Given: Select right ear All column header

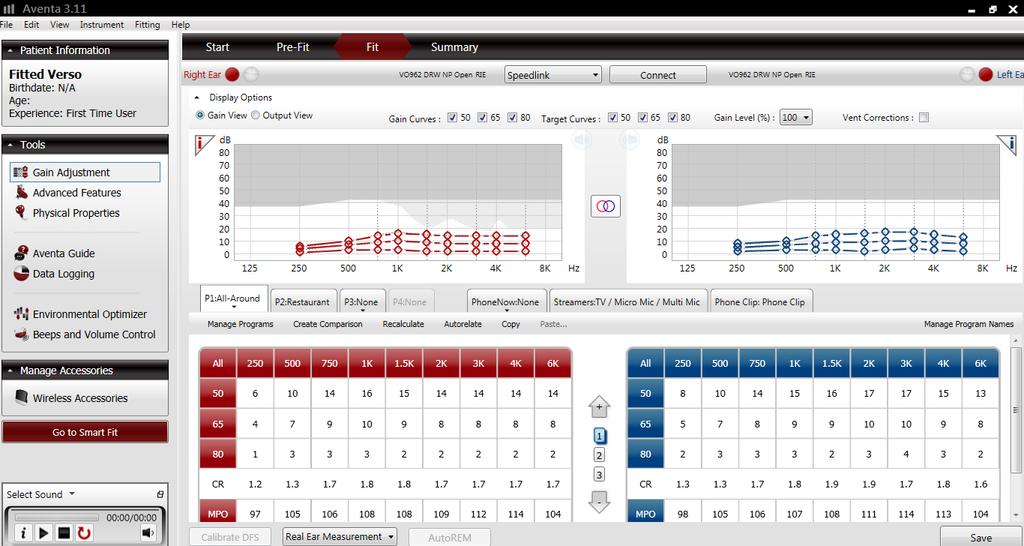Looking at the screenshot, I should click(218, 363).
